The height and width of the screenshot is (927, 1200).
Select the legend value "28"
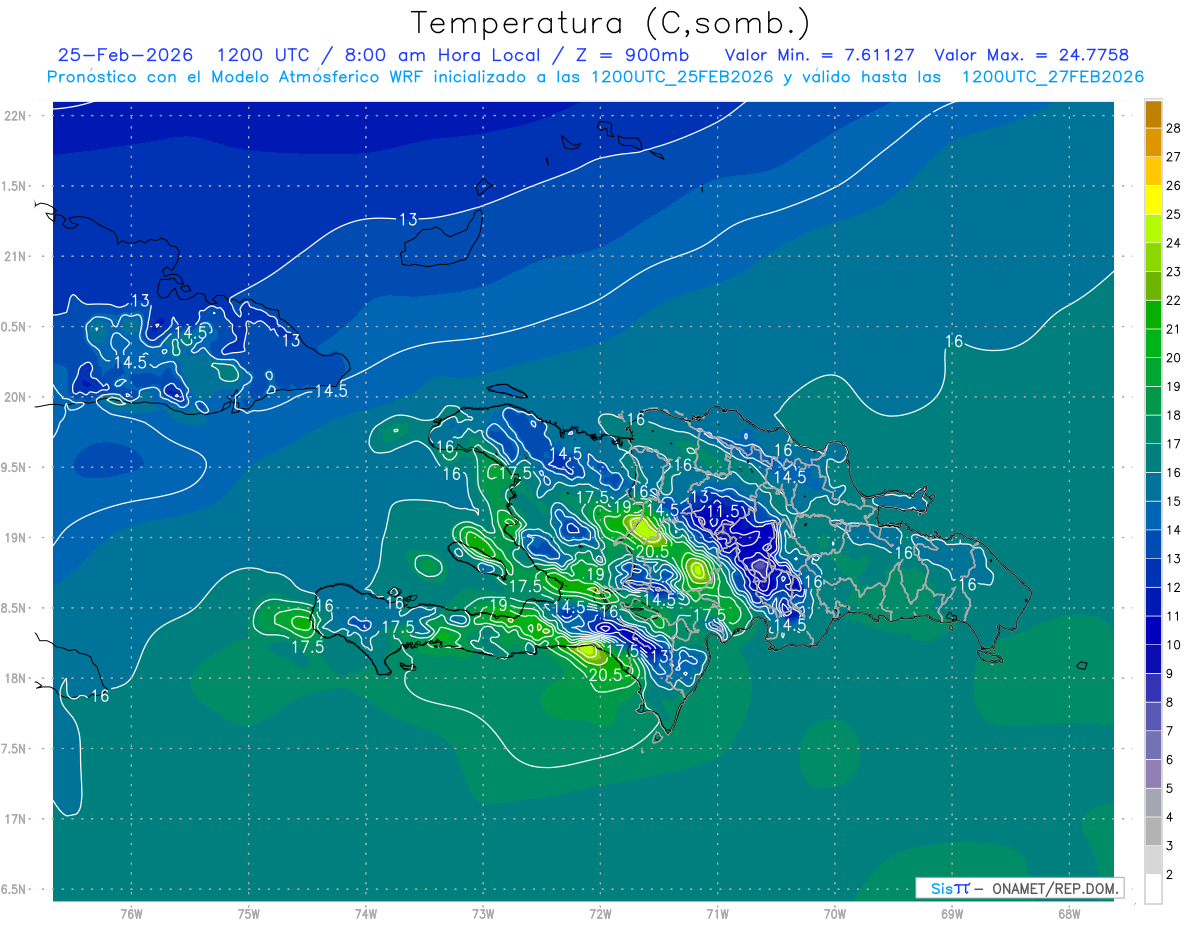tap(1175, 128)
